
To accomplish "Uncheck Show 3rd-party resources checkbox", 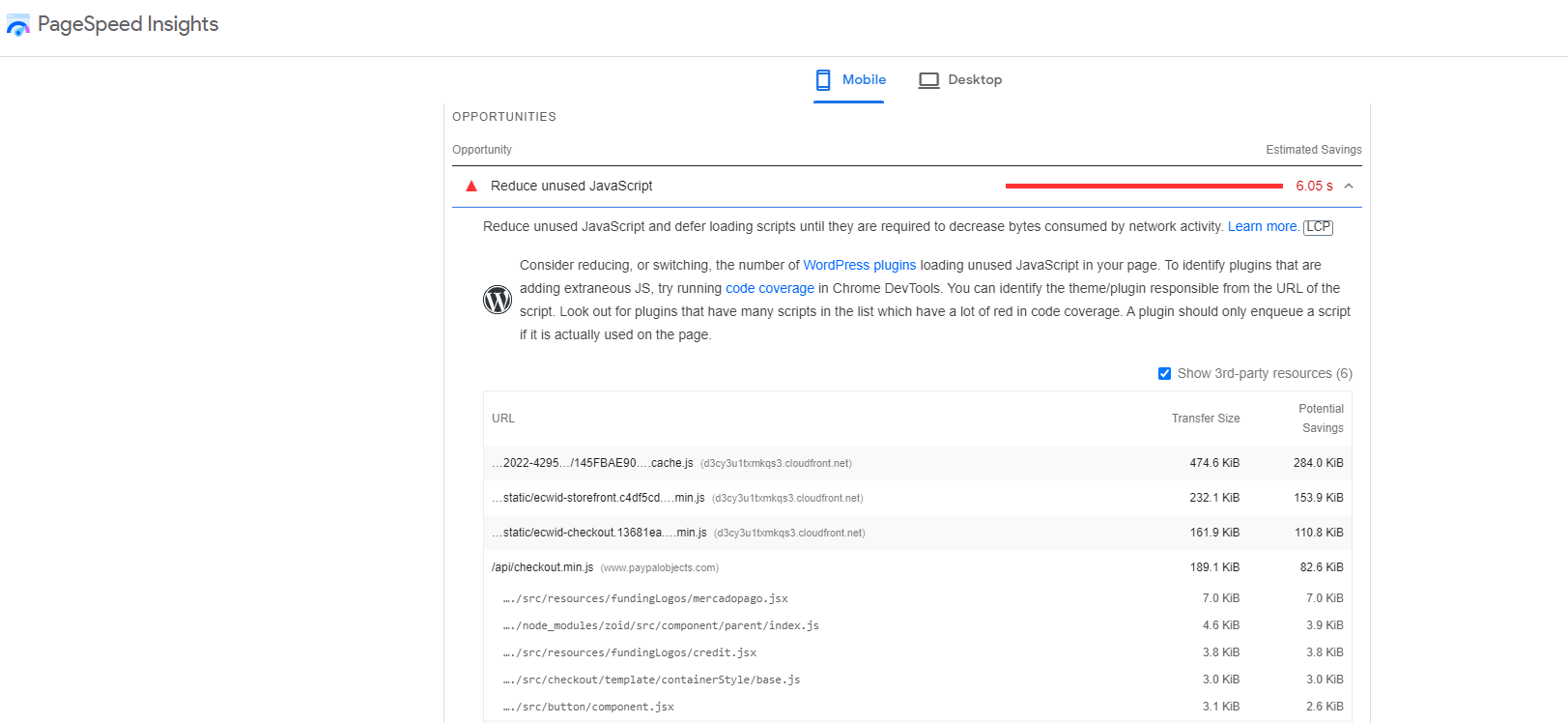I will [x=1164, y=373].
